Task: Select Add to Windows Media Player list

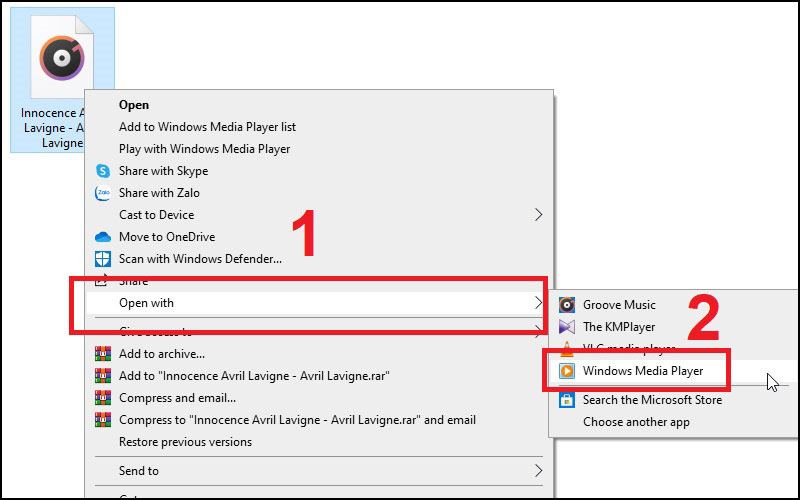Action: coord(319,127)
